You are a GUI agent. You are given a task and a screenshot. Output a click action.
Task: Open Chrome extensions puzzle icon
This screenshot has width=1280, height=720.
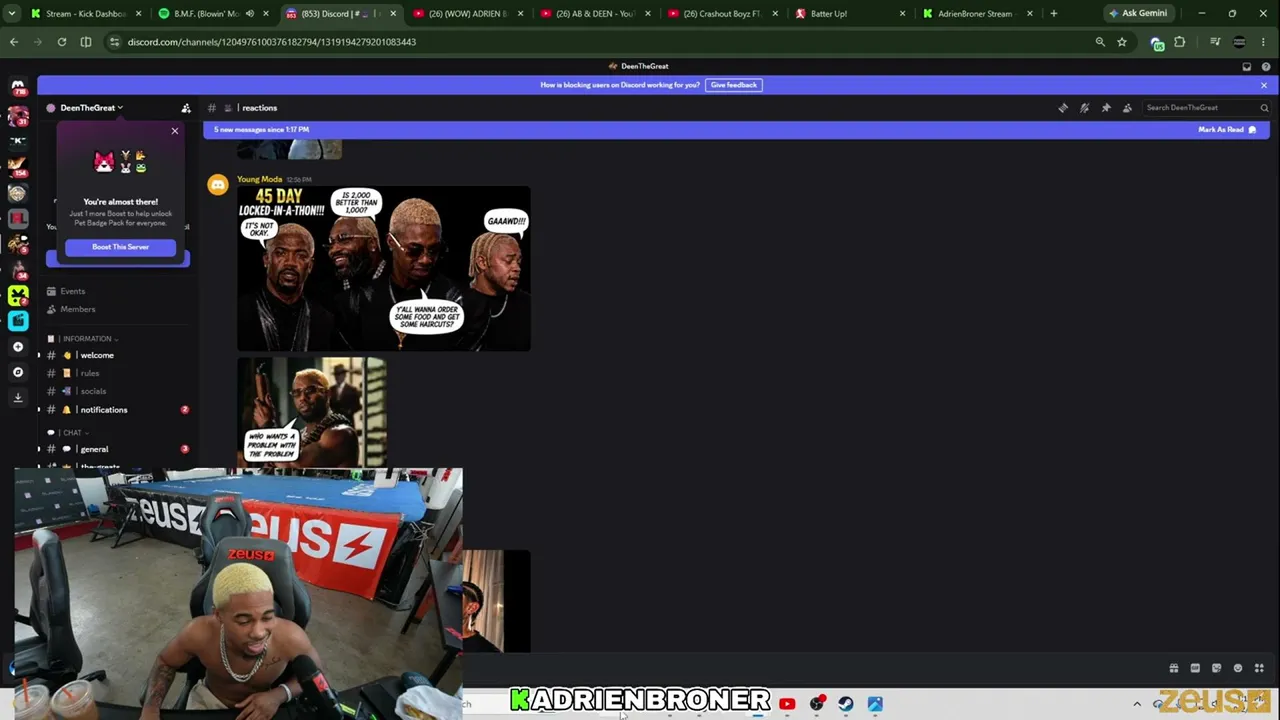[x=1180, y=42]
